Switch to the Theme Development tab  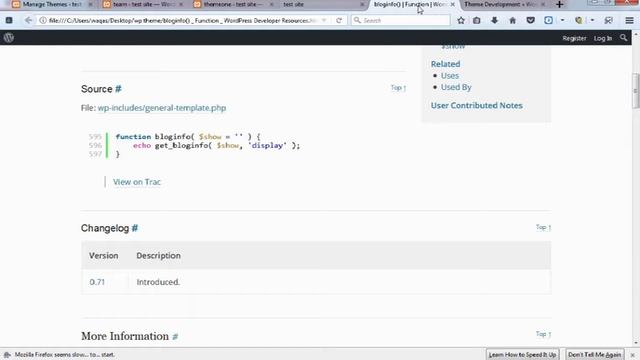tap(504, 4)
